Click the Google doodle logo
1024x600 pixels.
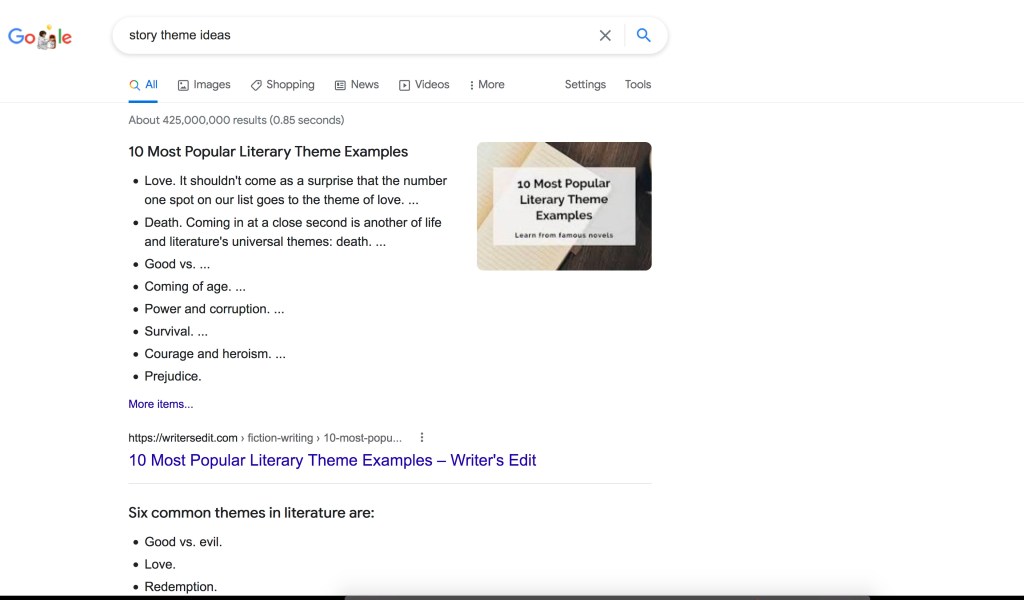[x=40, y=37]
